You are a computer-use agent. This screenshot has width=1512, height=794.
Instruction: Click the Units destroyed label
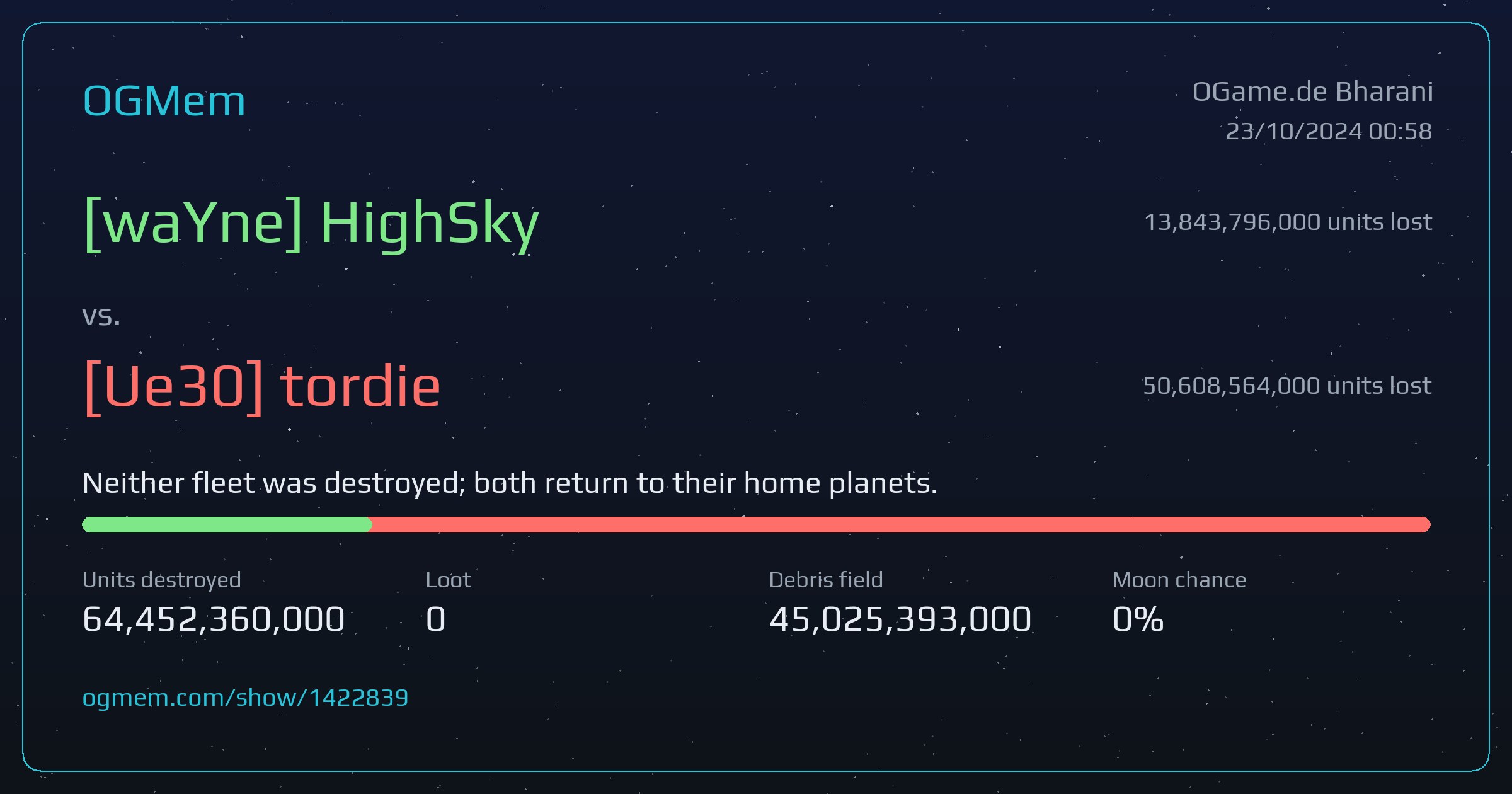pos(162,580)
